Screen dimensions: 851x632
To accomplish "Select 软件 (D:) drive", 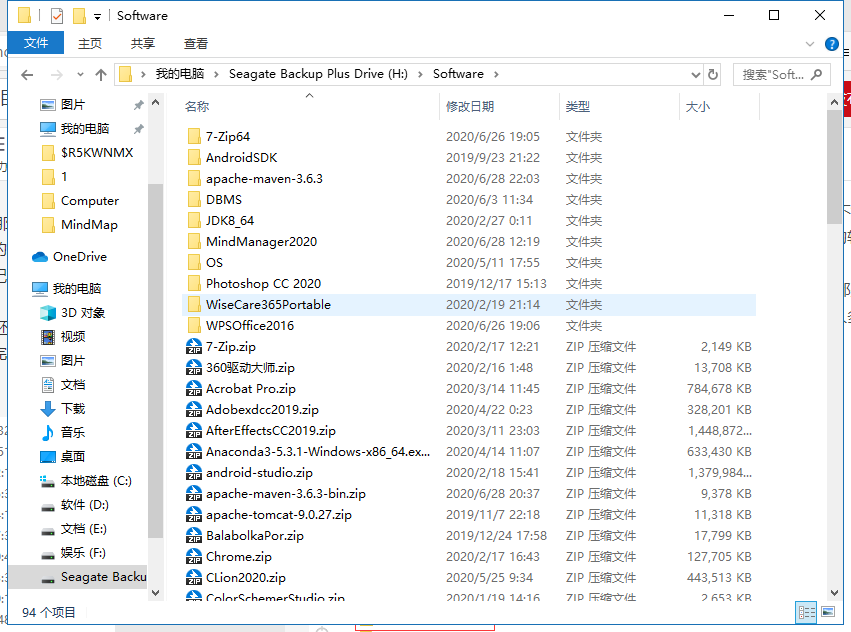I will coord(84,505).
